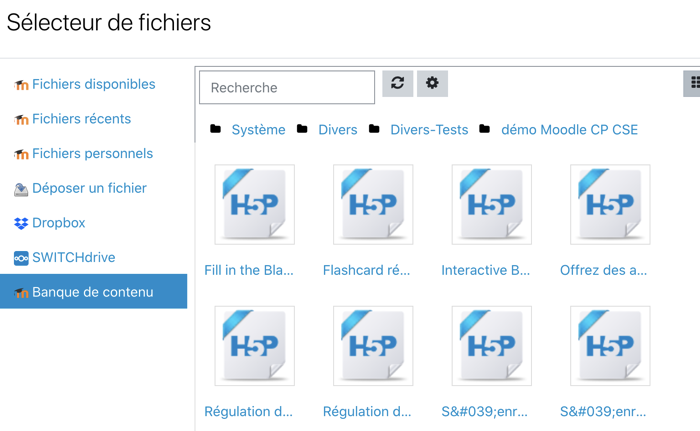
Task: Select Fichiers personnels in sidebar
Action: 92,154
